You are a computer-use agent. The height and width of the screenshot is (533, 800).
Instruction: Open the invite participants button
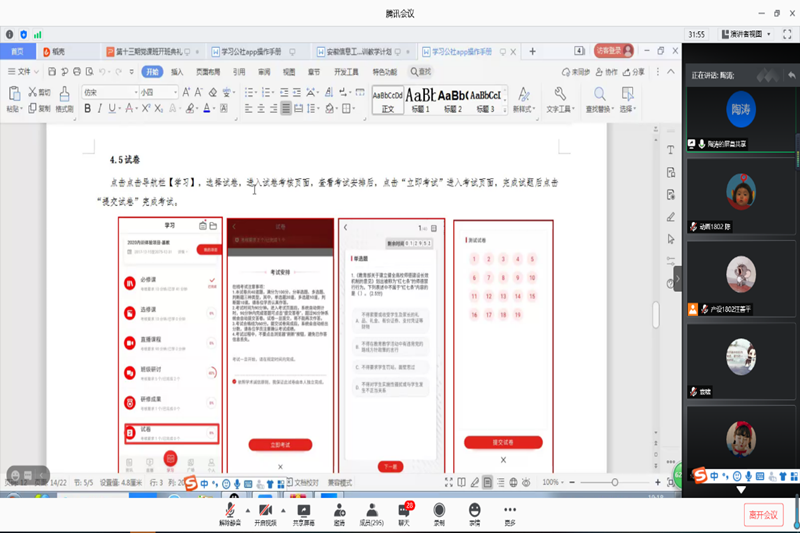coord(339,514)
